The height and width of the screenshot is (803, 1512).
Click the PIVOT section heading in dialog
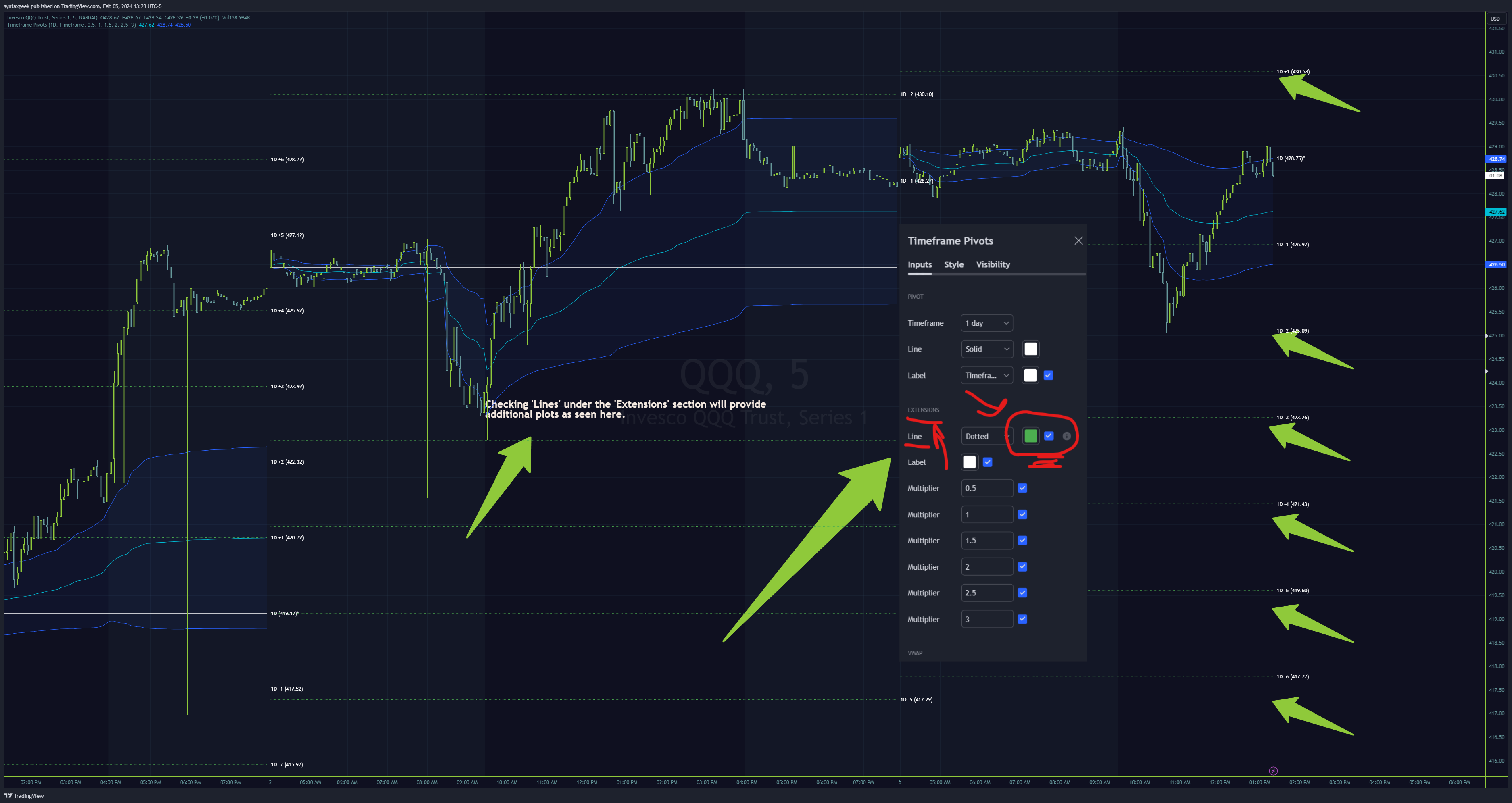(x=915, y=297)
